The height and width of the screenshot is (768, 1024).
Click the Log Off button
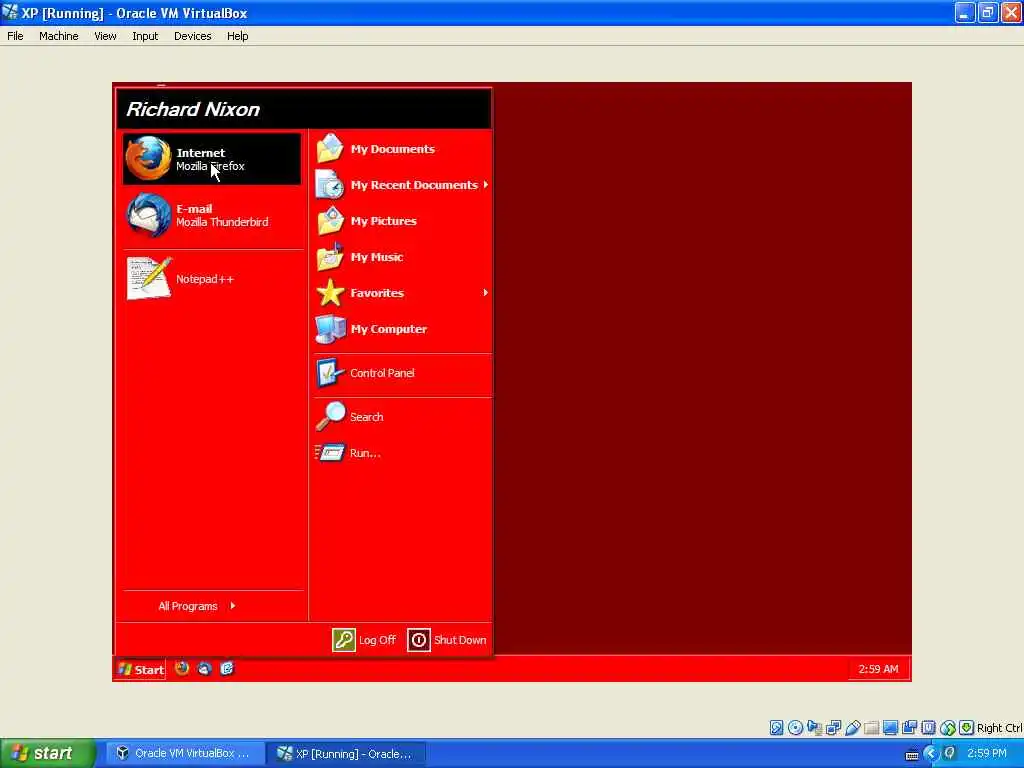(364, 640)
